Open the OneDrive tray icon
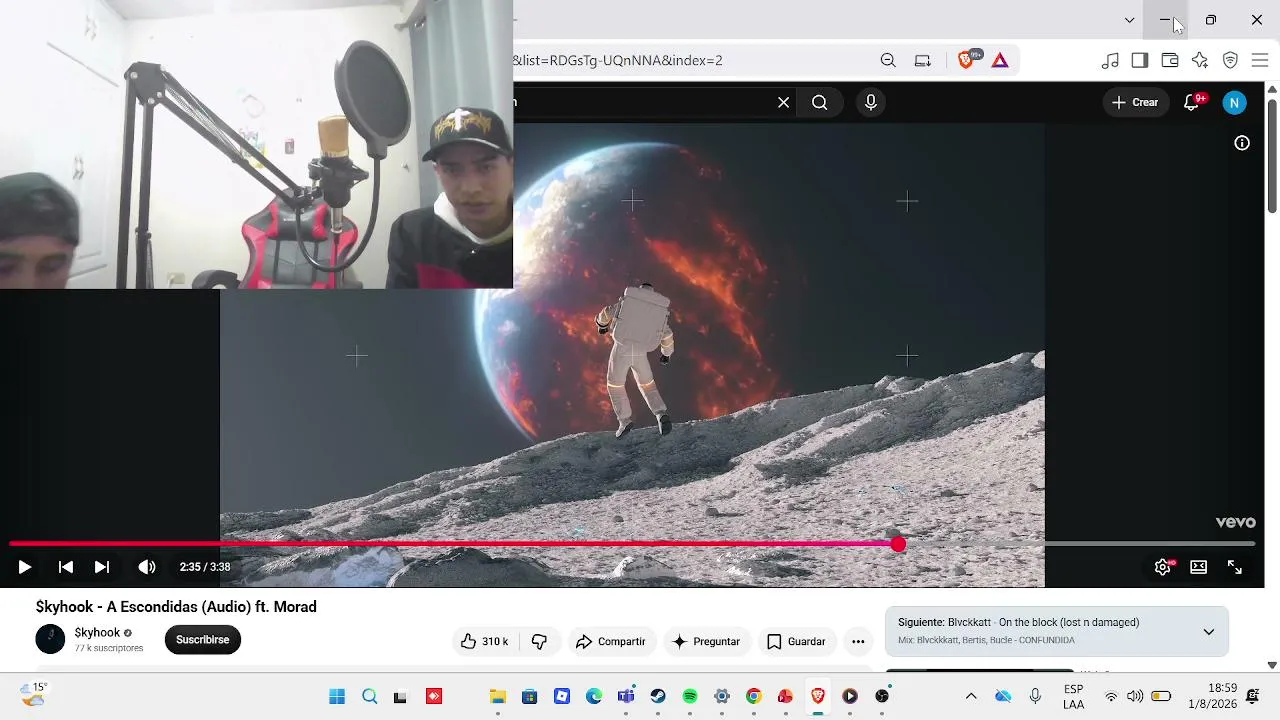Screen dimensions: 1280x720 coord(1003,696)
